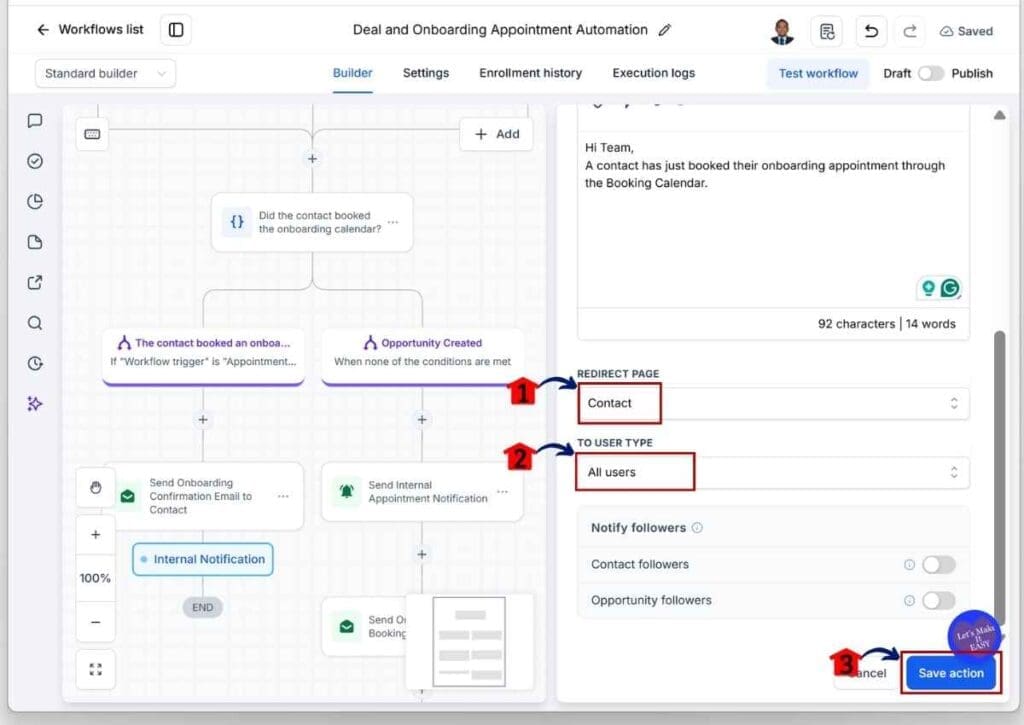Image resolution: width=1024 pixels, height=725 pixels.
Task: Add step under contact booked branch
Action: pos(203,419)
